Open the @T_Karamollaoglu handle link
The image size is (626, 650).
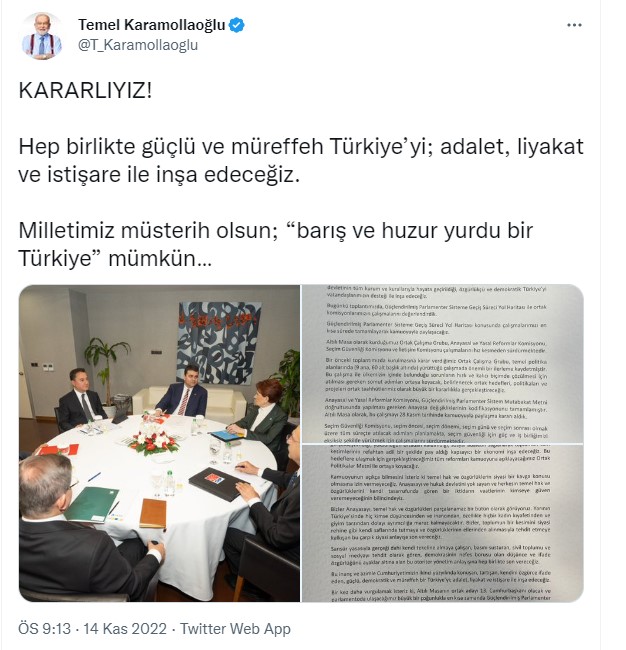(x=138, y=45)
